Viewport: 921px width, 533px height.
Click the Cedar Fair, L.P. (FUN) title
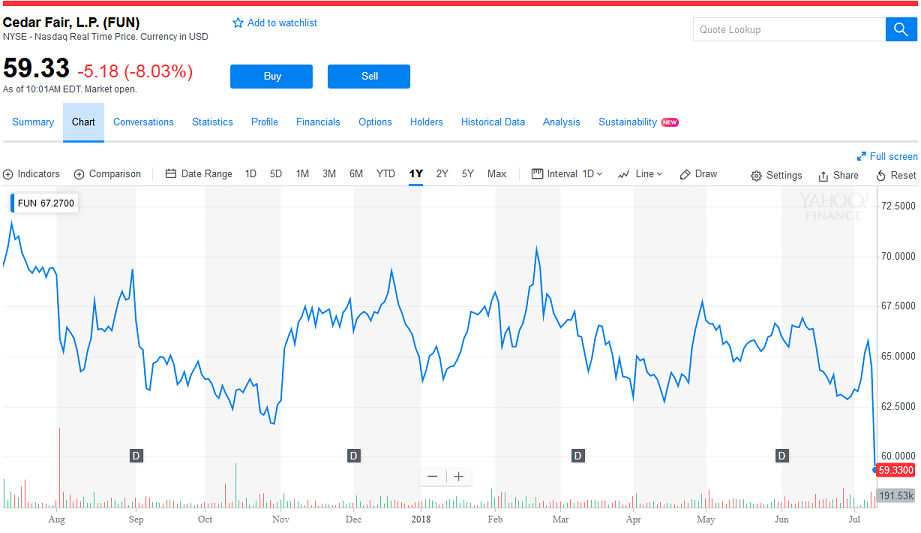click(71, 22)
